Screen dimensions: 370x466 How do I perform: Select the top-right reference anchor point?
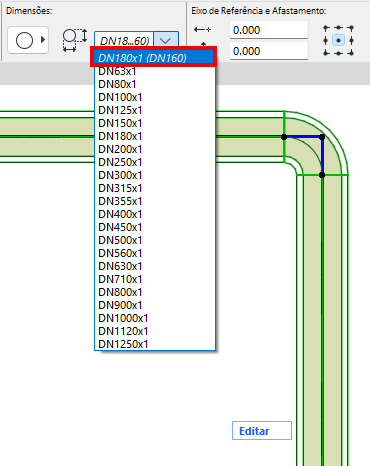[351, 28]
